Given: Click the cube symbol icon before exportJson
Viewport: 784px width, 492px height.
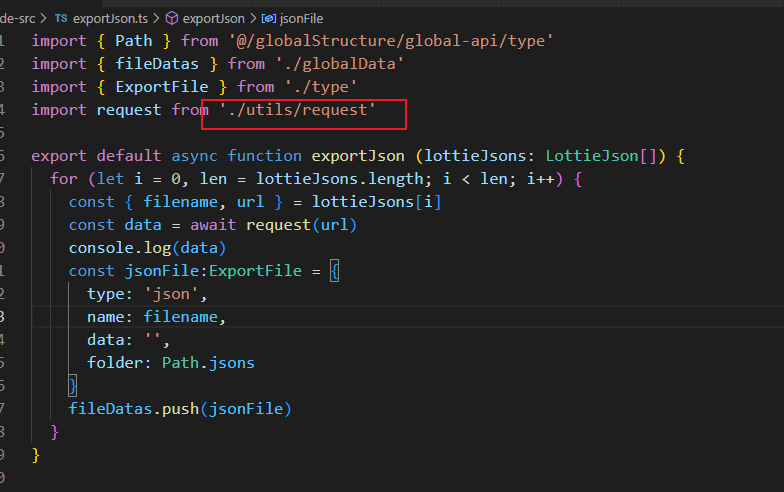Looking at the screenshot, I should (x=172, y=18).
